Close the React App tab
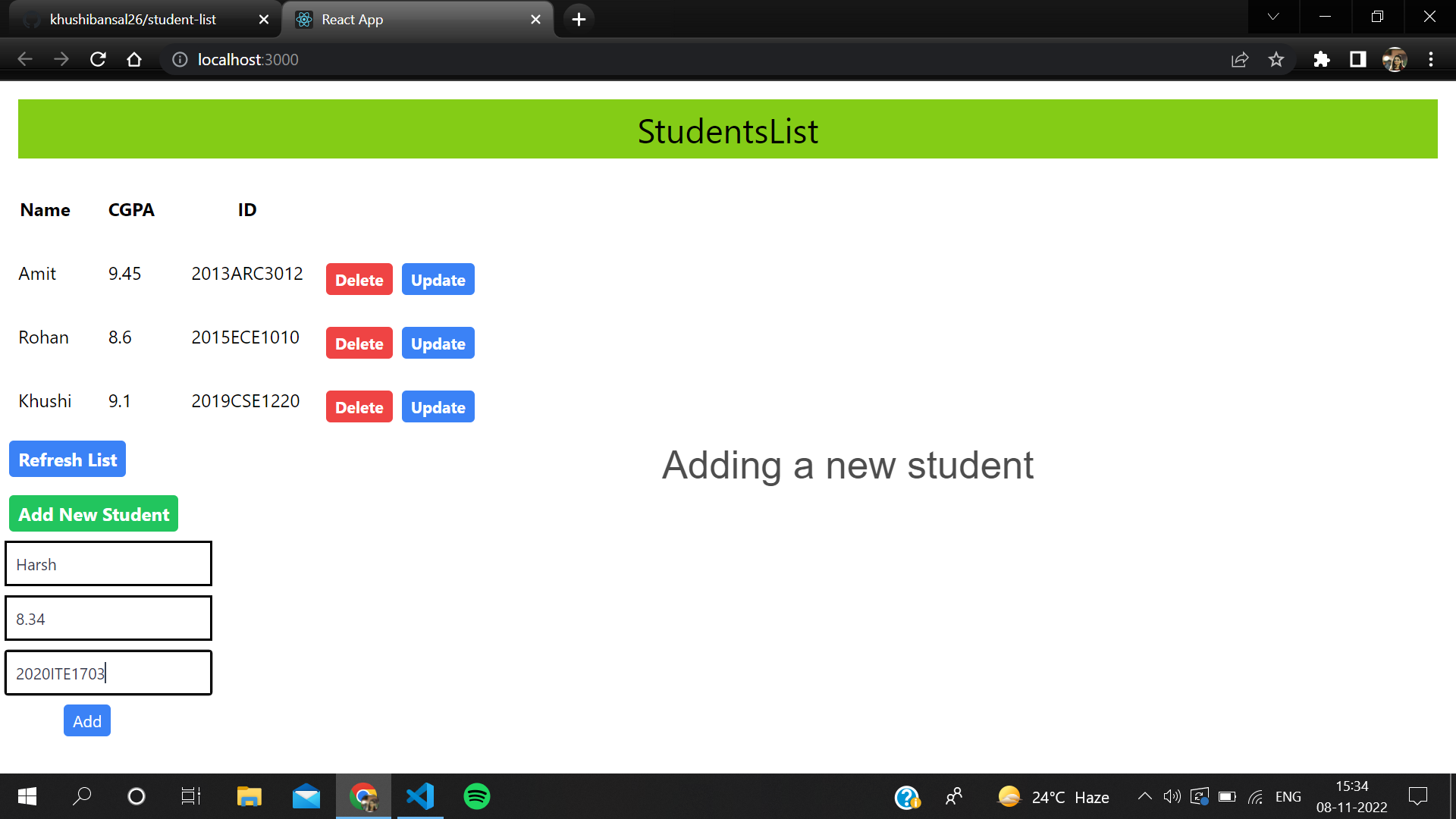 (536, 20)
